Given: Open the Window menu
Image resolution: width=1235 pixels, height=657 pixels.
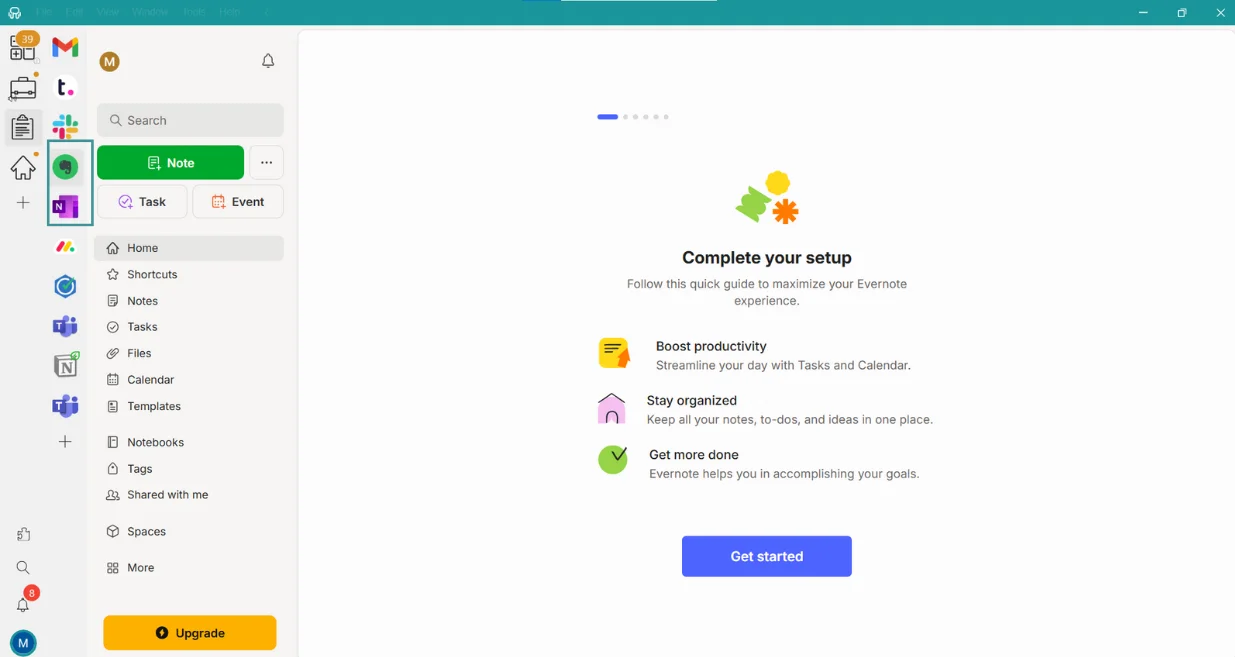Looking at the screenshot, I should click(x=150, y=12).
